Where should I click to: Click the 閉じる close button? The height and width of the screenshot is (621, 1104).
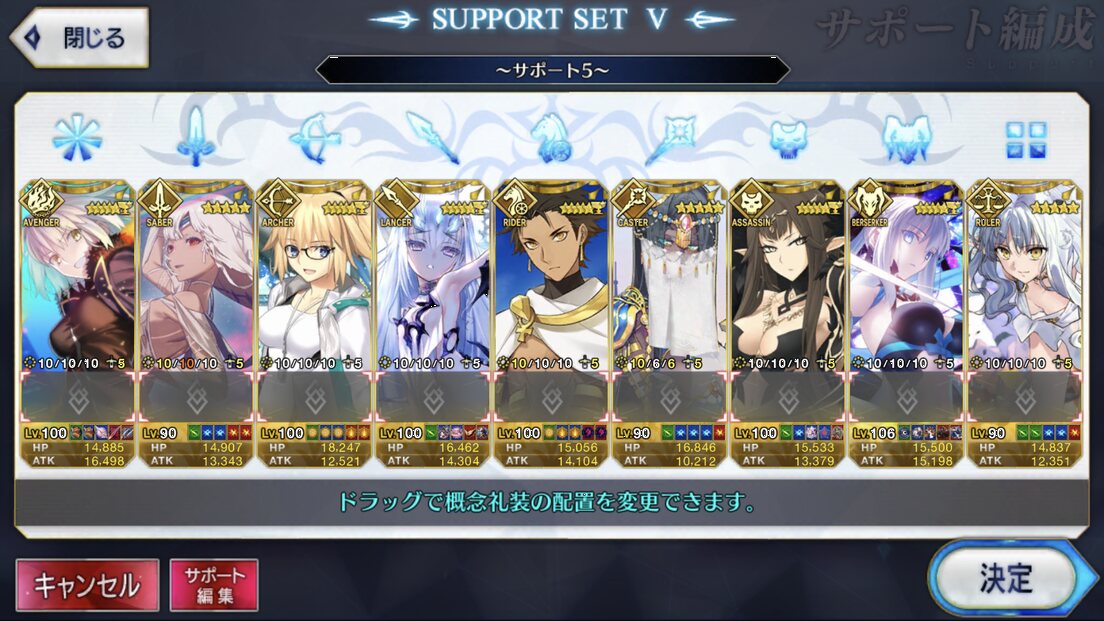[x=79, y=37]
